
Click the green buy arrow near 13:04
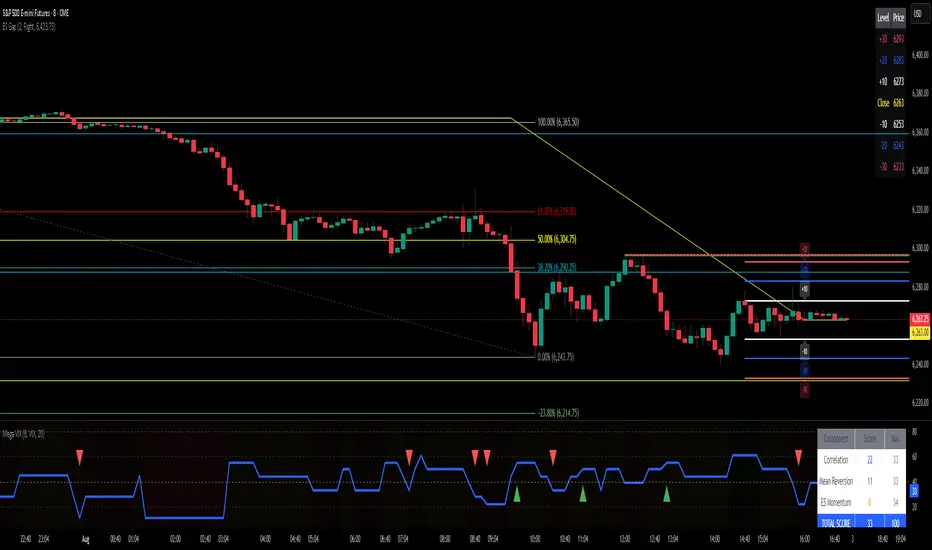tap(666, 494)
